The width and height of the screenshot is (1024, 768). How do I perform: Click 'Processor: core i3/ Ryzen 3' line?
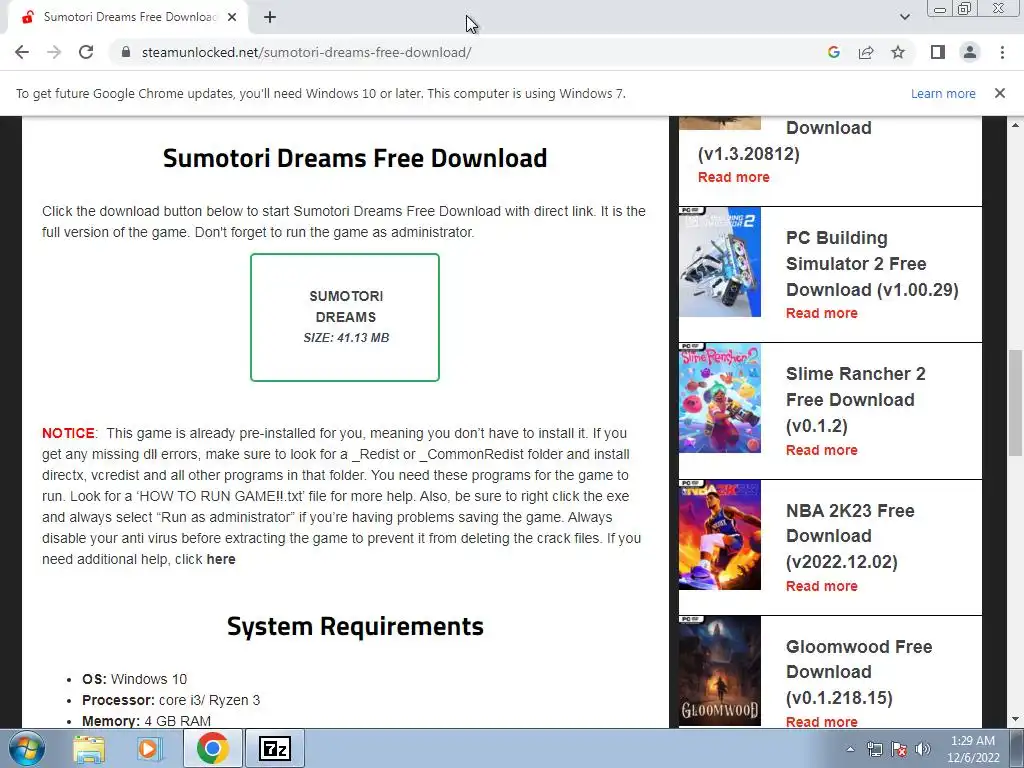[x=171, y=700]
